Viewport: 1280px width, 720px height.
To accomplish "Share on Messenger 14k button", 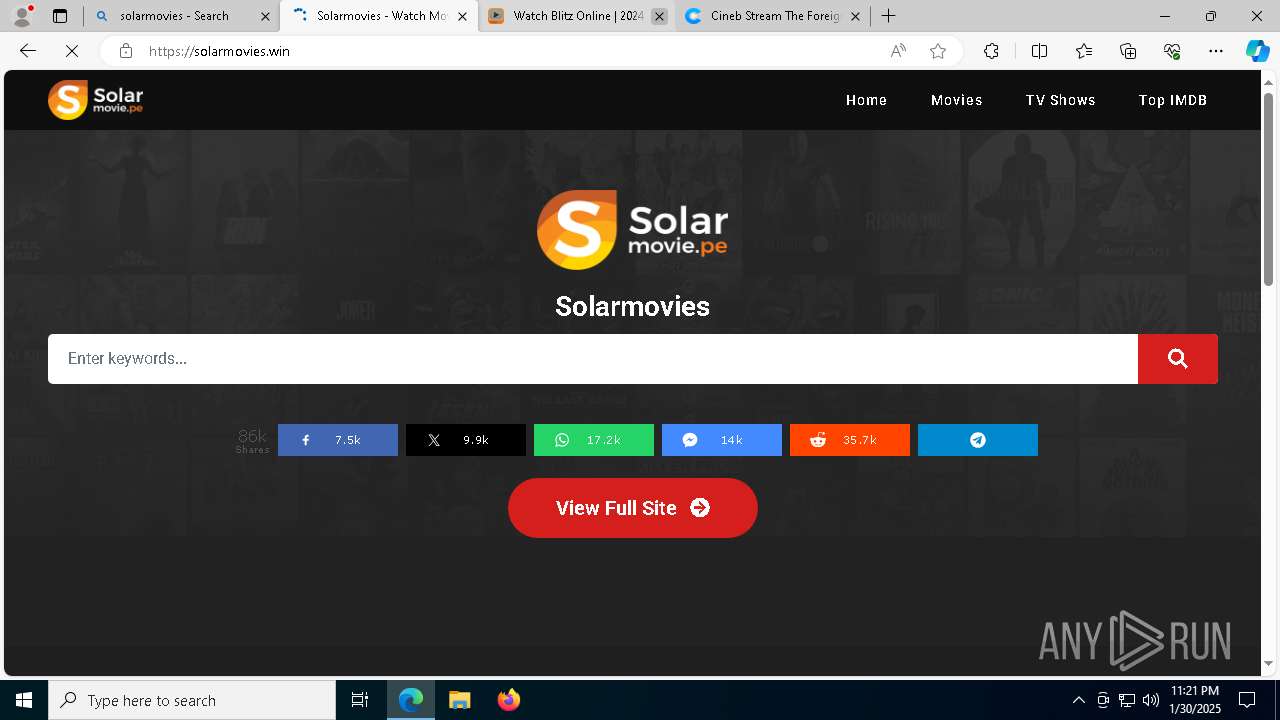I will click(722, 440).
